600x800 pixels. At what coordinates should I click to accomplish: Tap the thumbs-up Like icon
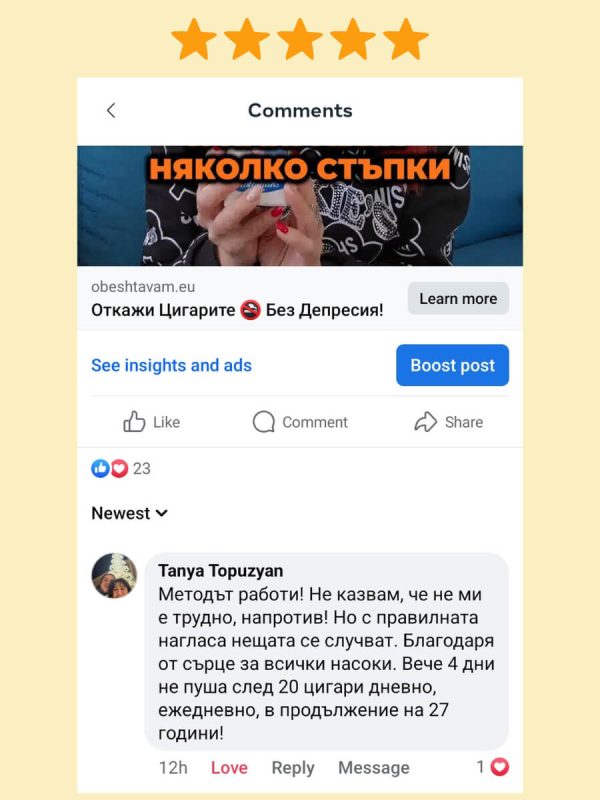pos(134,422)
